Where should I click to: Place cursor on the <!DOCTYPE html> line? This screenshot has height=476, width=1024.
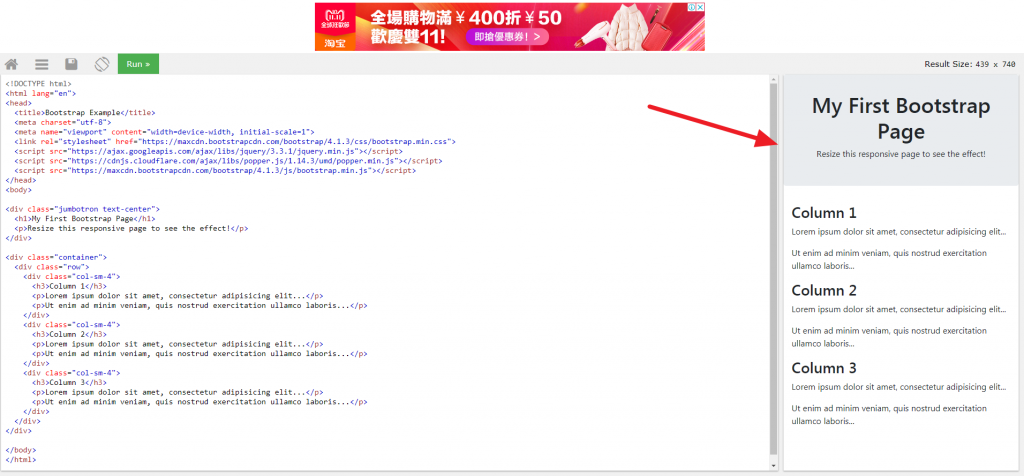pos(39,84)
